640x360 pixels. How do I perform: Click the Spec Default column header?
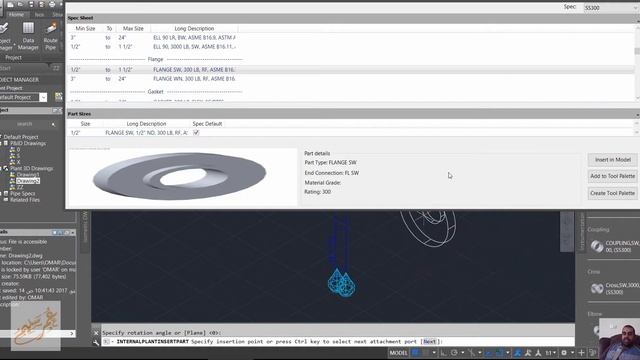pyautogui.click(x=207, y=124)
